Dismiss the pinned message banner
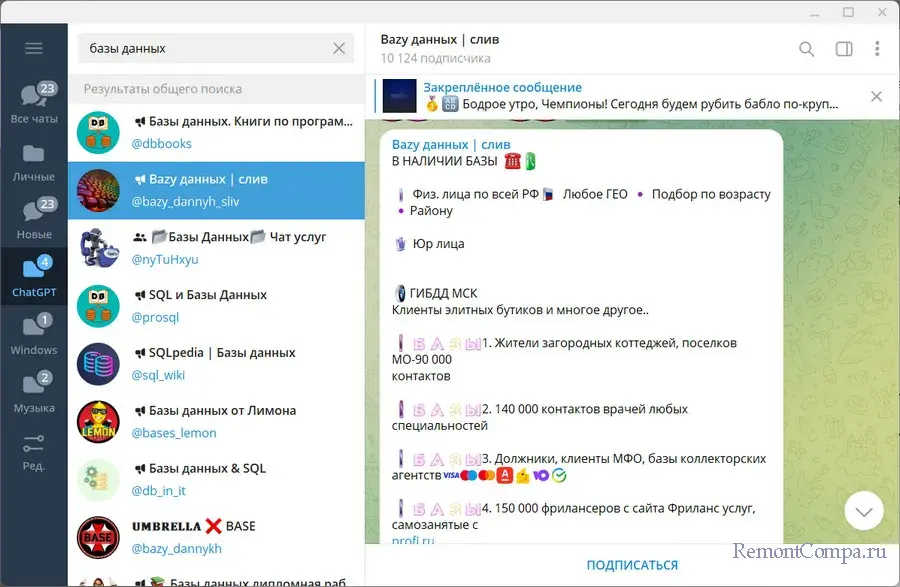 tap(876, 96)
